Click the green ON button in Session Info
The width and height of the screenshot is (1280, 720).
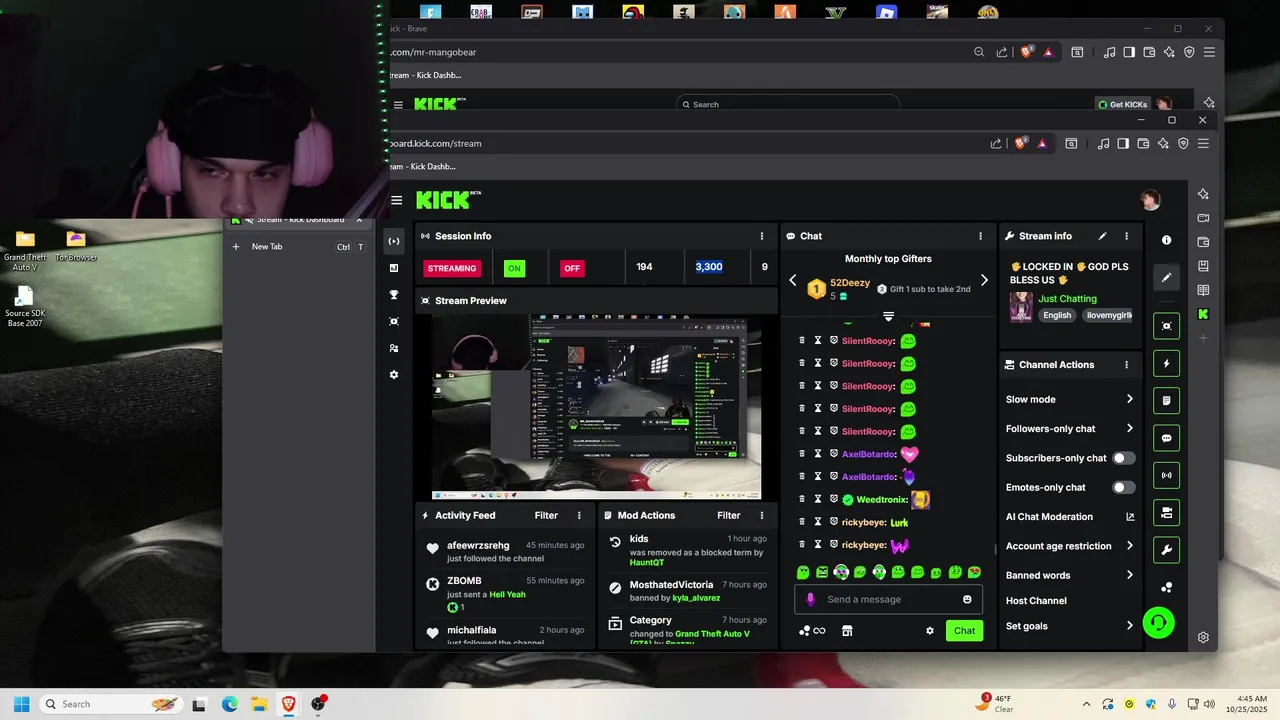click(x=514, y=268)
